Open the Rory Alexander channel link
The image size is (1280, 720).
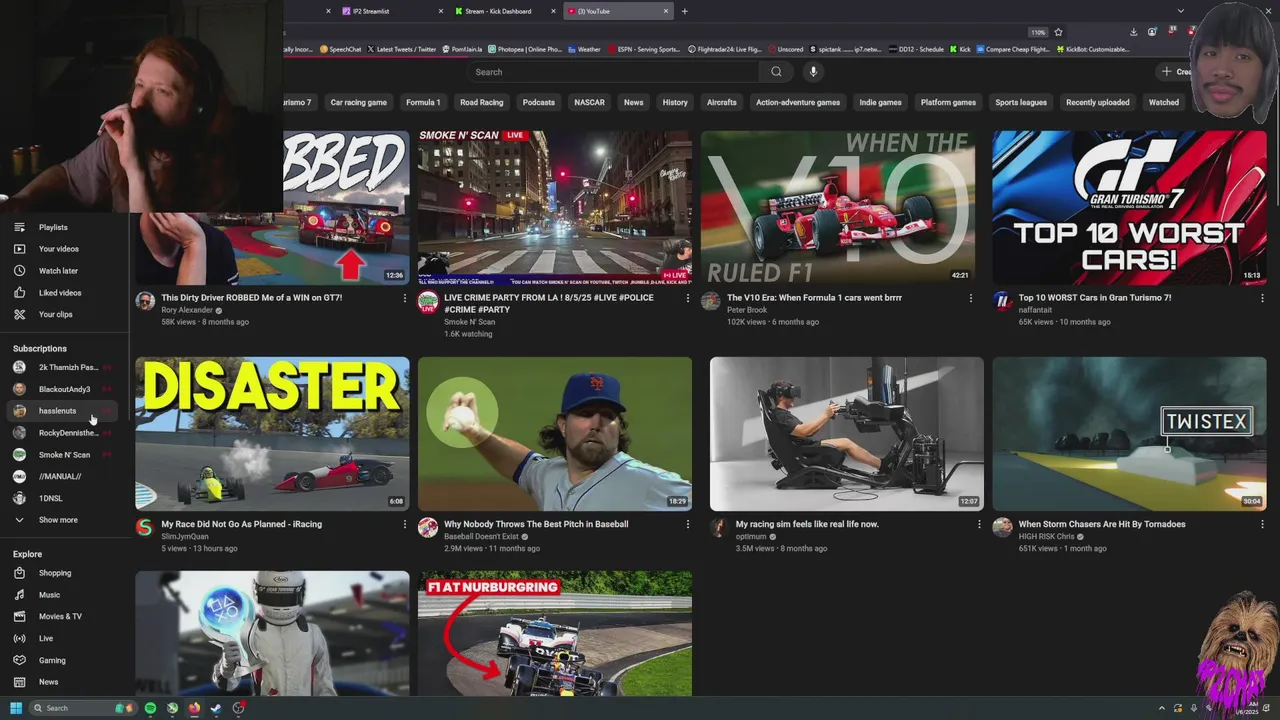(x=187, y=310)
